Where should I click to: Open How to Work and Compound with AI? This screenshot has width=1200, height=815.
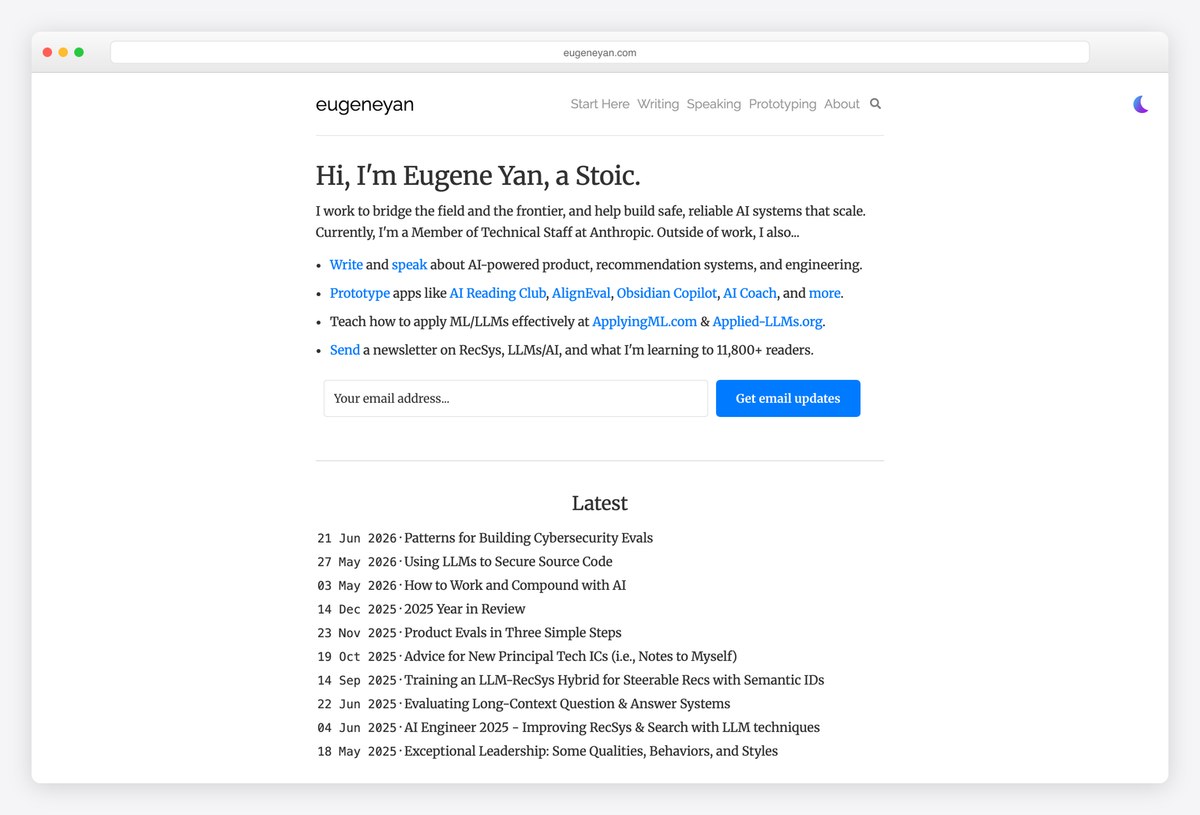tap(515, 585)
